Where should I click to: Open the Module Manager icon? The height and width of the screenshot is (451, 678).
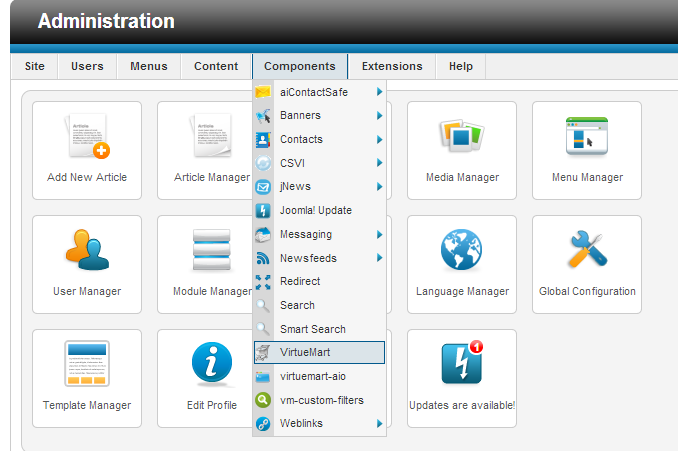click(x=211, y=249)
